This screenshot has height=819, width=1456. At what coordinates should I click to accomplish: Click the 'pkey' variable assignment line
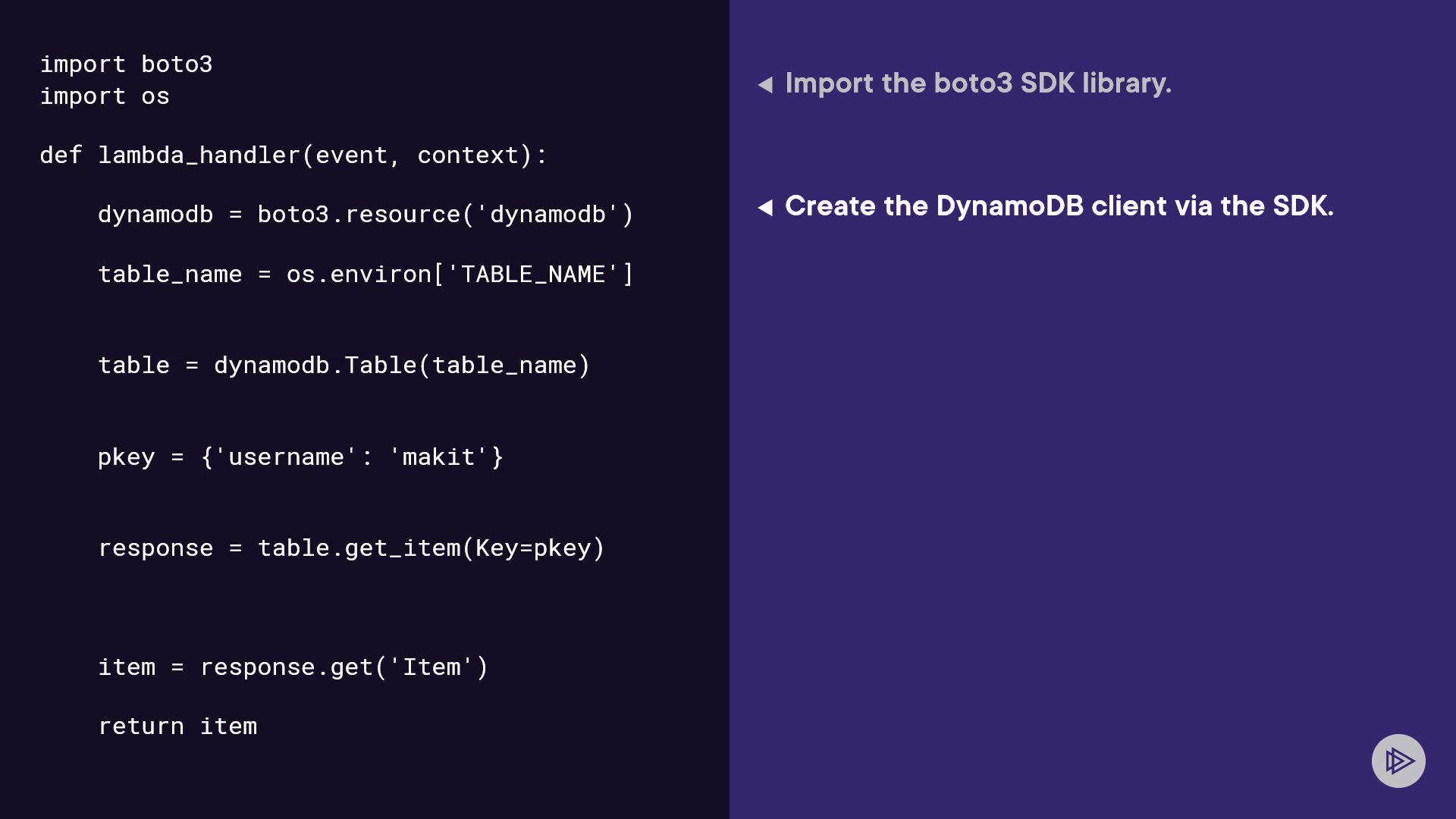click(126, 457)
